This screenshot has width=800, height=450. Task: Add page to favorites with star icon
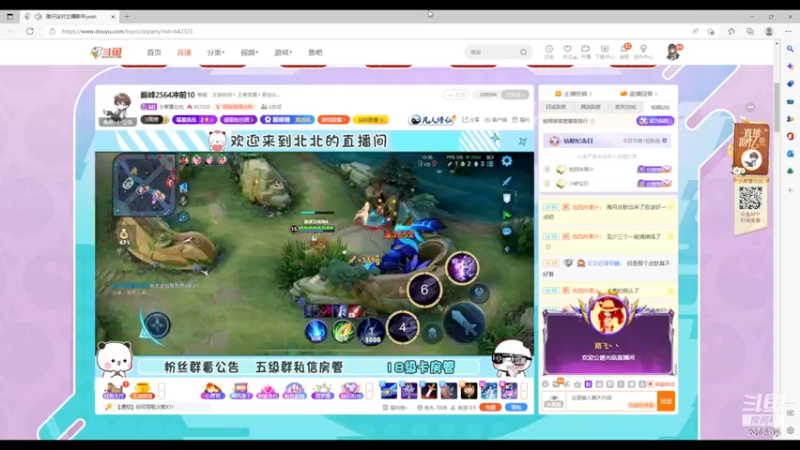point(711,31)
